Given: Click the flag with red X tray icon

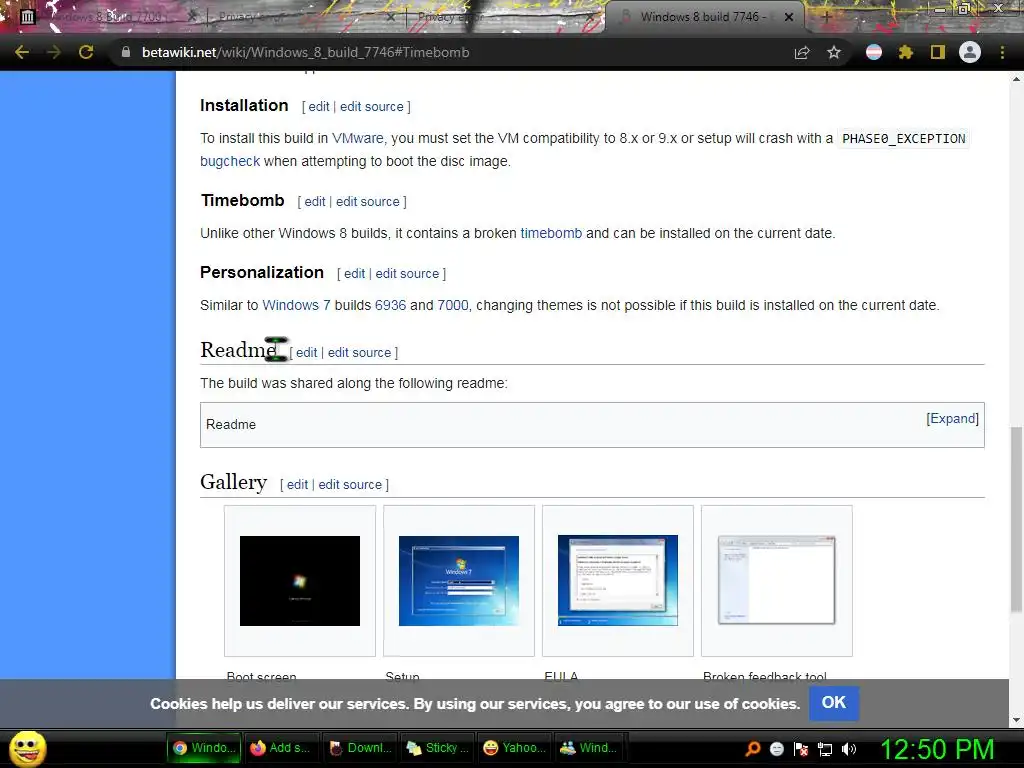Looking at the screenshot, I should coord(801,749).
